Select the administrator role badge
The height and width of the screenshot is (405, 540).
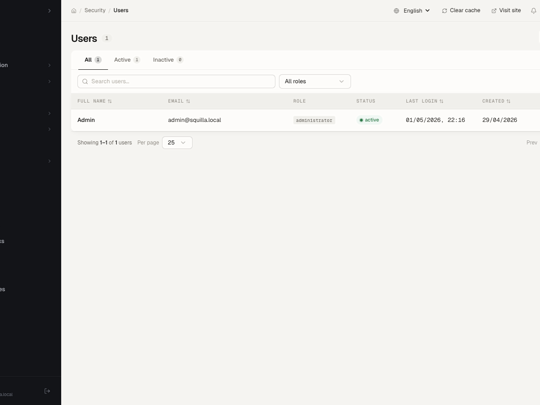pyautogui.click(x=314, y=120)
